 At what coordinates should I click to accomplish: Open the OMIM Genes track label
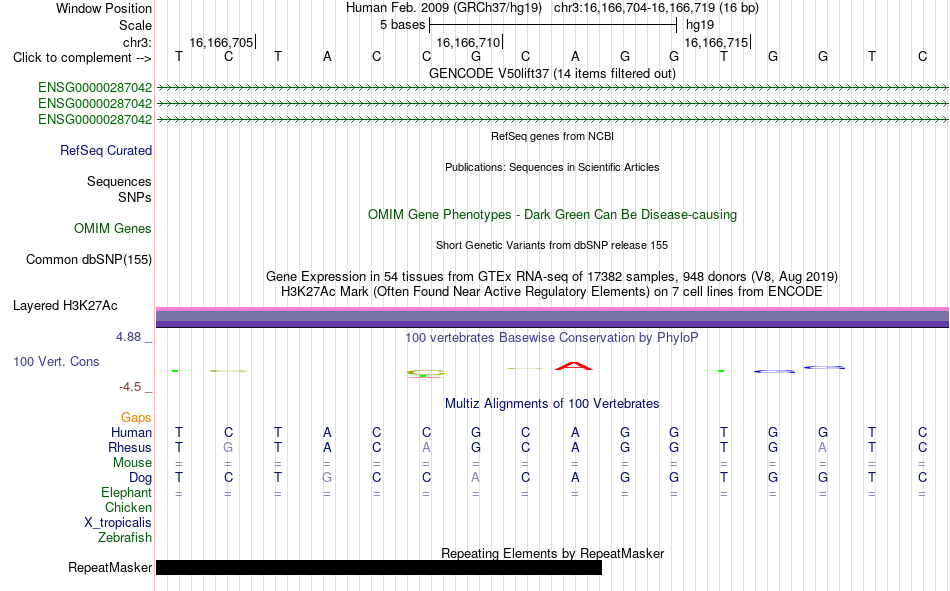[x=113, y=229]
